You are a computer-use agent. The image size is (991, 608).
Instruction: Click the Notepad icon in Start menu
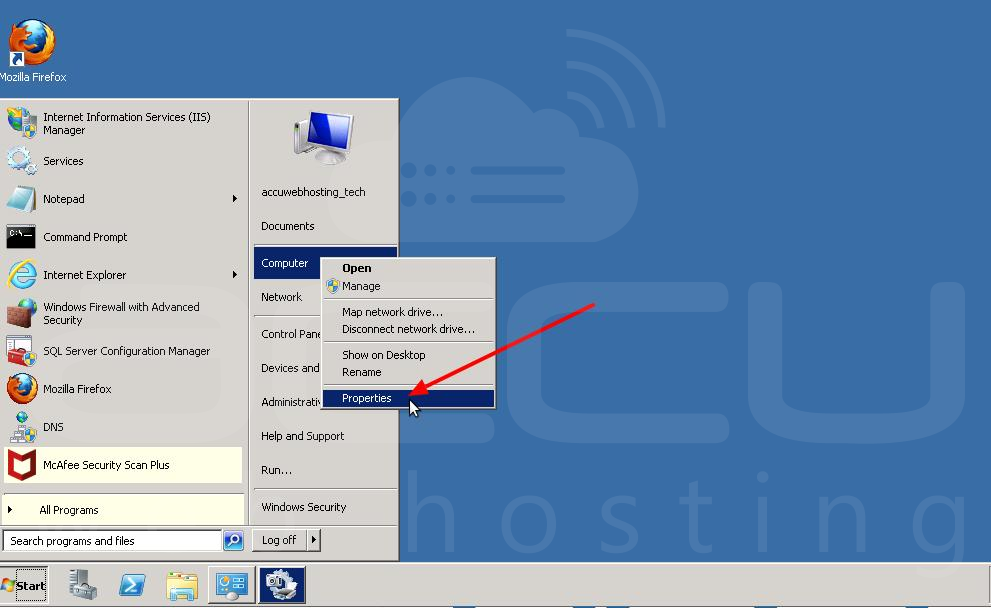21,198
